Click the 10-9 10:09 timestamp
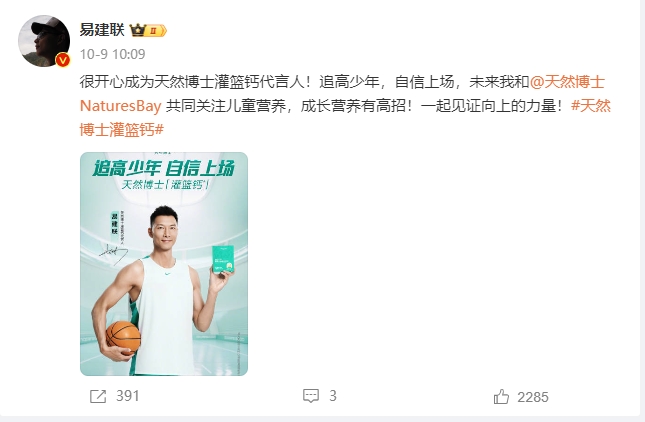Image resolution: width=645 pixels, height=422 pixels. [x=112, y=54]
